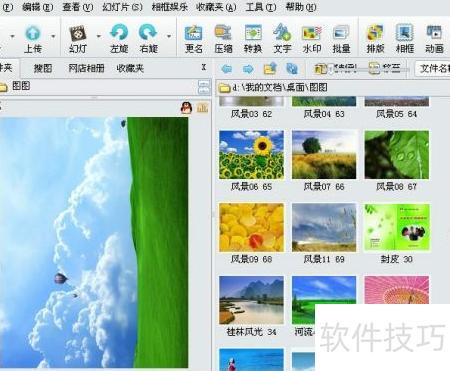Click the 风景03 62 file label

click(x=252, y=114)
